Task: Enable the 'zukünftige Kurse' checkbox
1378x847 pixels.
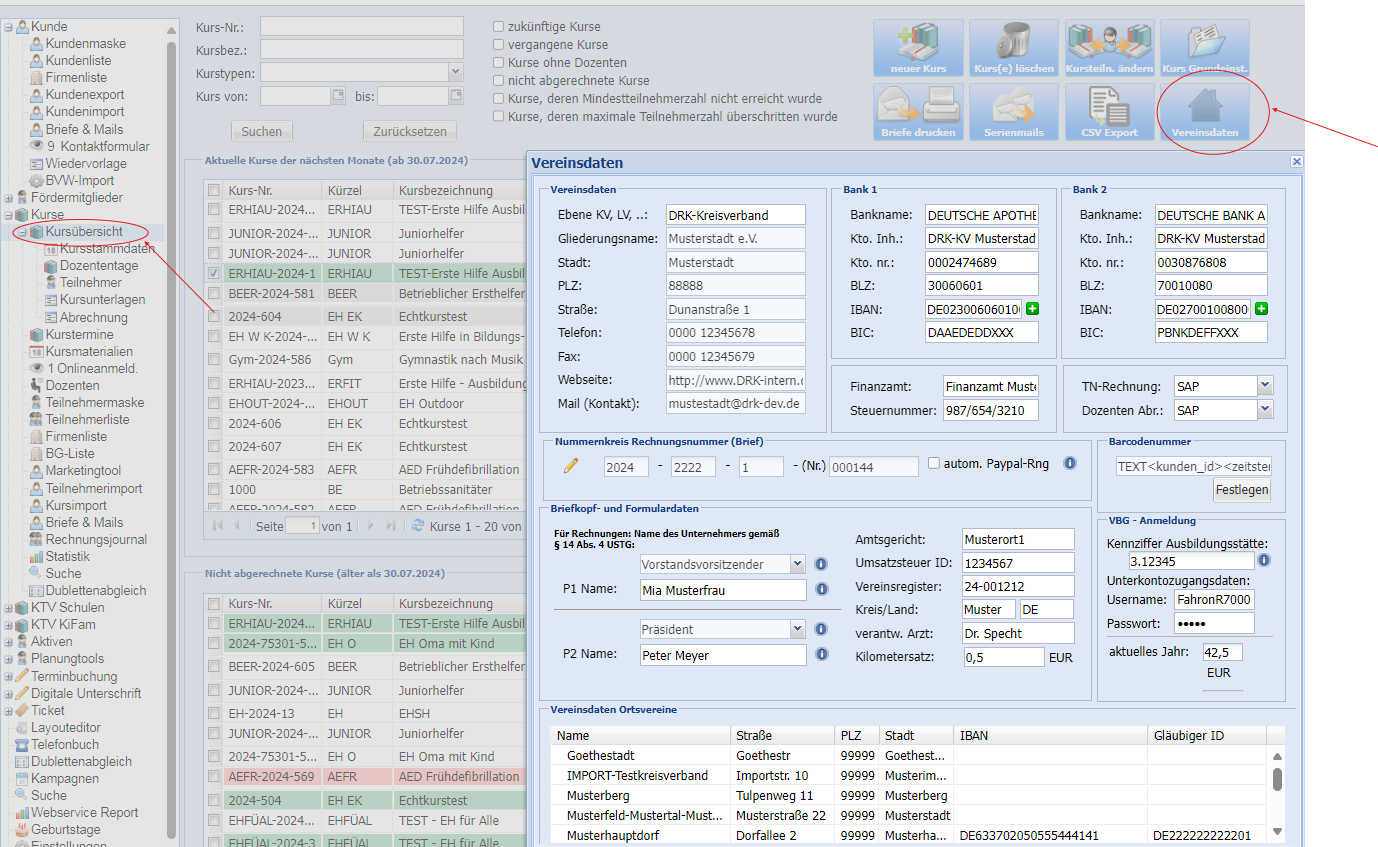Action: tap(499, 27)
